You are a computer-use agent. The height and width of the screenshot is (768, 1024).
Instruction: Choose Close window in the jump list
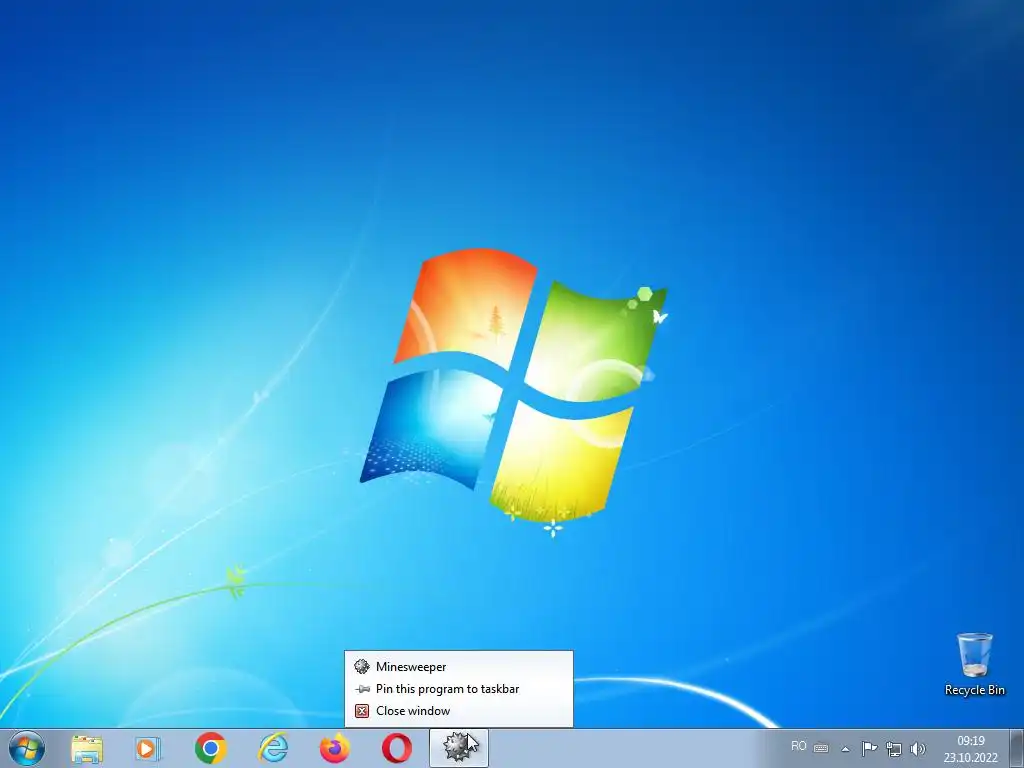click(x=458, y=711)
